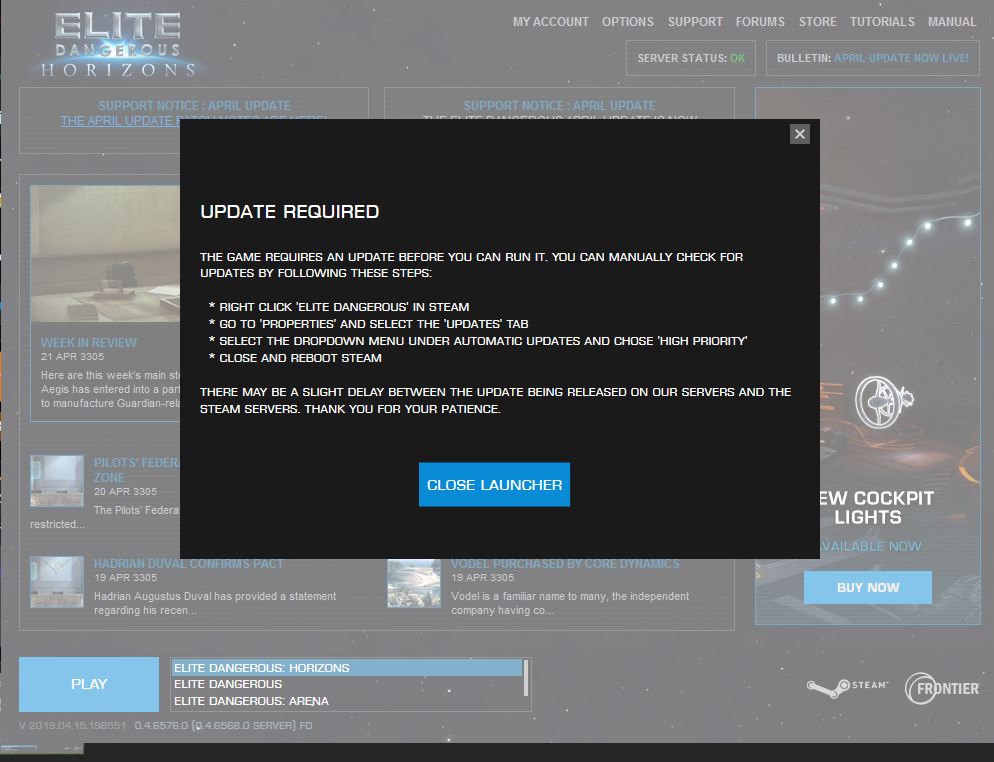Open My Account menu
The width and height of the screenshot is (994, 762).
[550, 22]
